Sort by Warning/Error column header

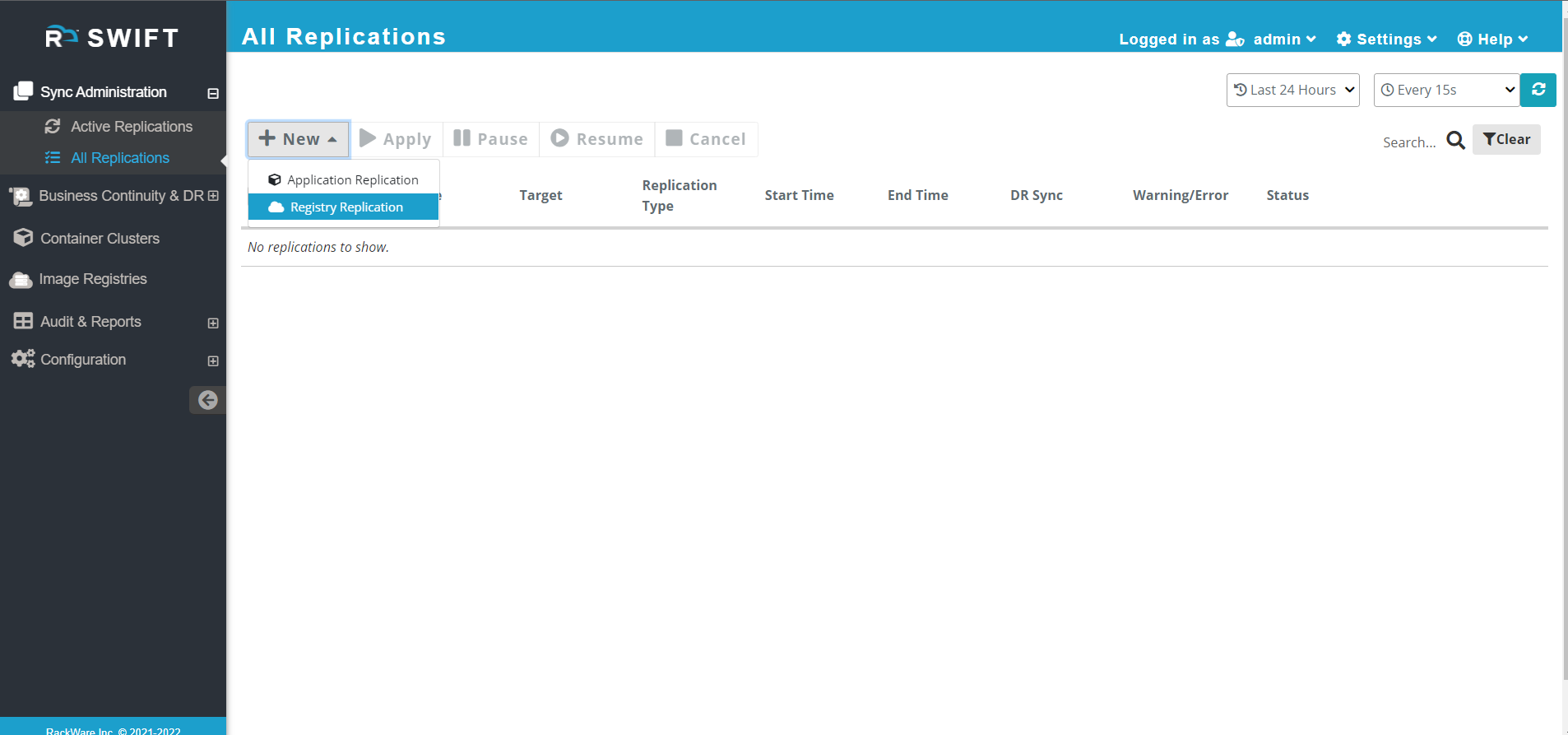coord(1180,195)
